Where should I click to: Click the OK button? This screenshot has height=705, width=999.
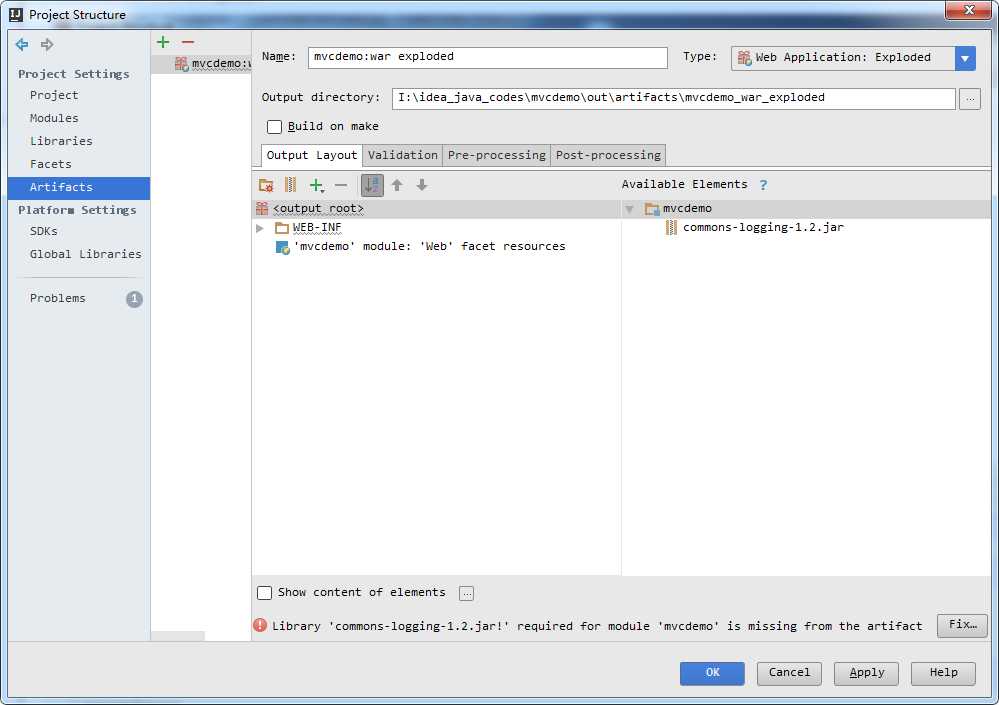click(x=712, y=673)
